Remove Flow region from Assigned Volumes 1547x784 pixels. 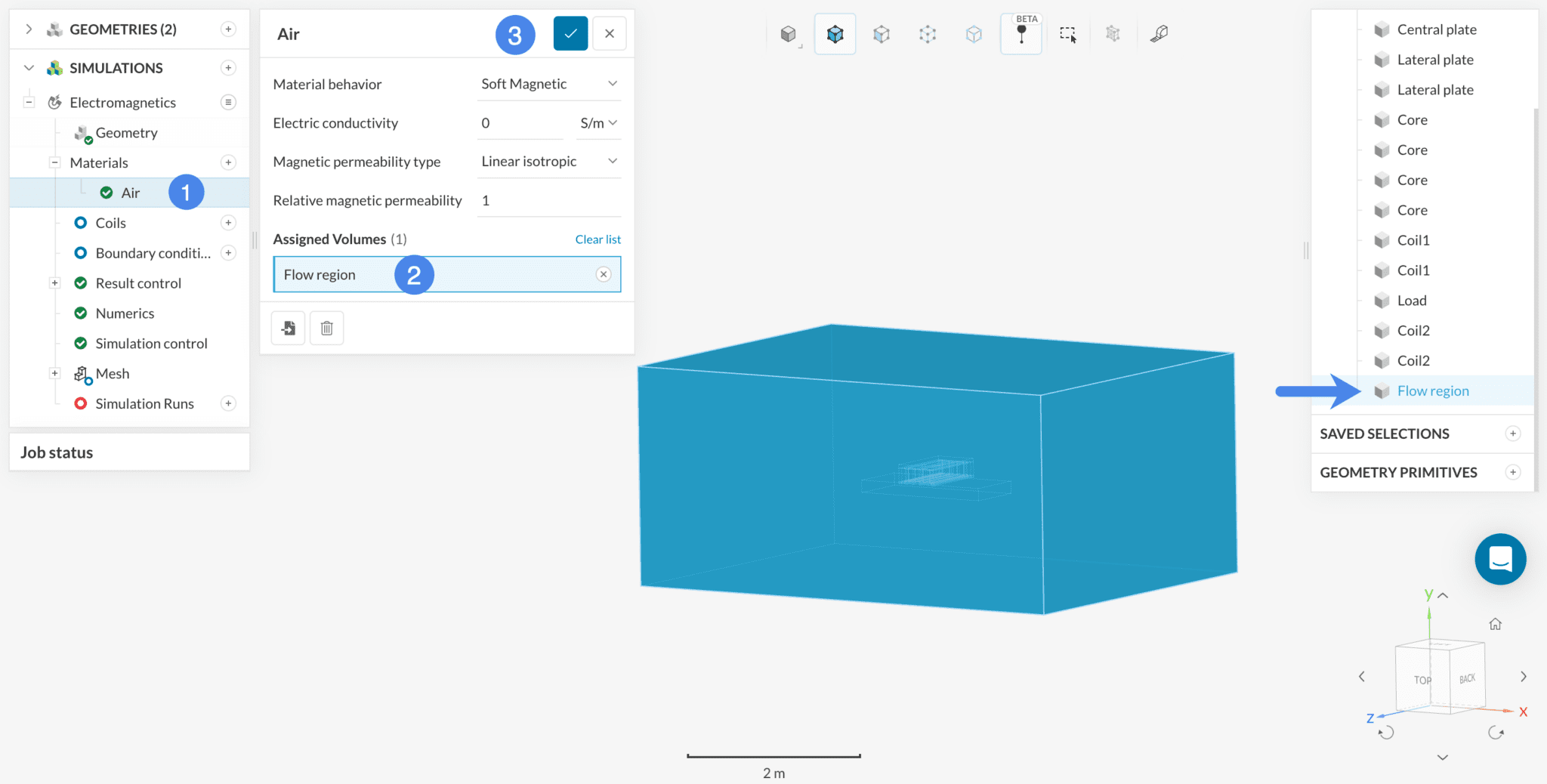tap(603, 274)
